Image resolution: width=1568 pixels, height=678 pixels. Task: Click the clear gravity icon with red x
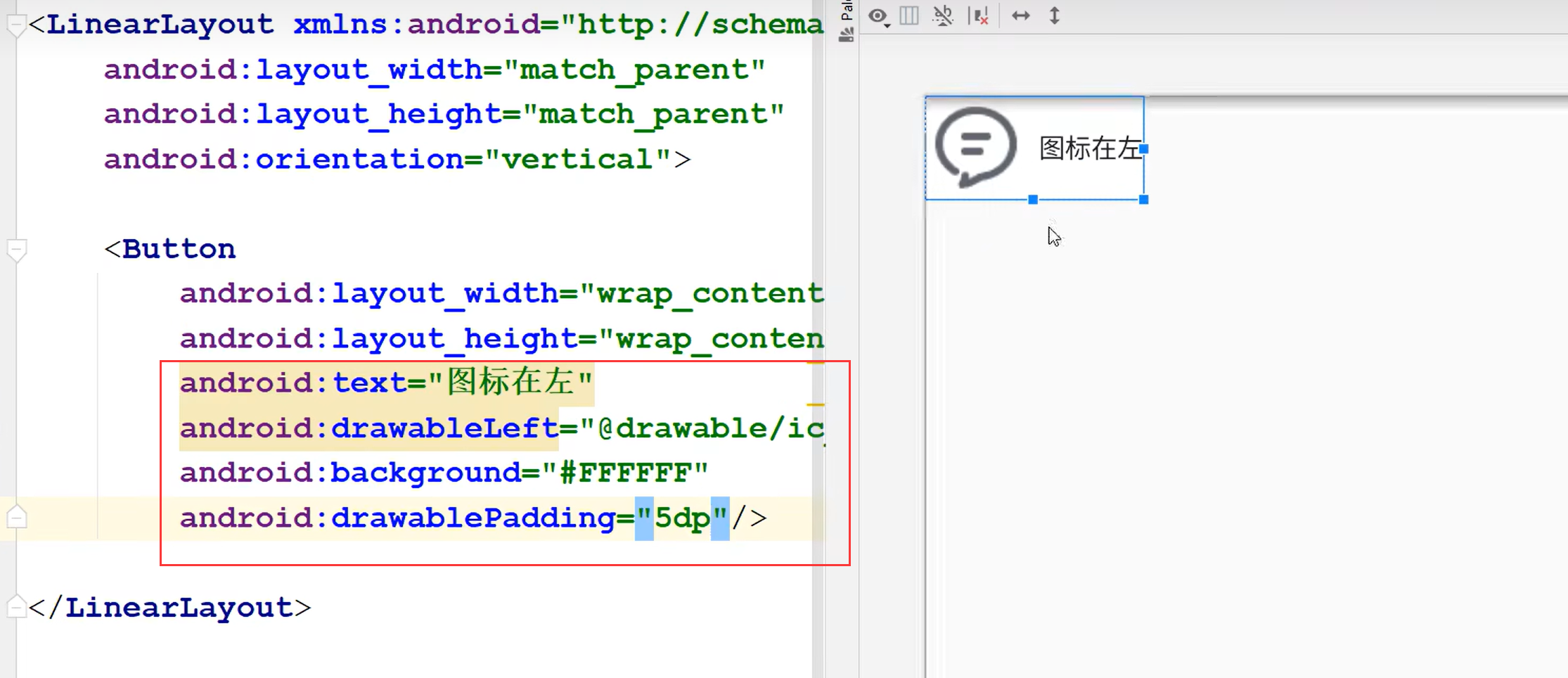(x=979, y=15)
